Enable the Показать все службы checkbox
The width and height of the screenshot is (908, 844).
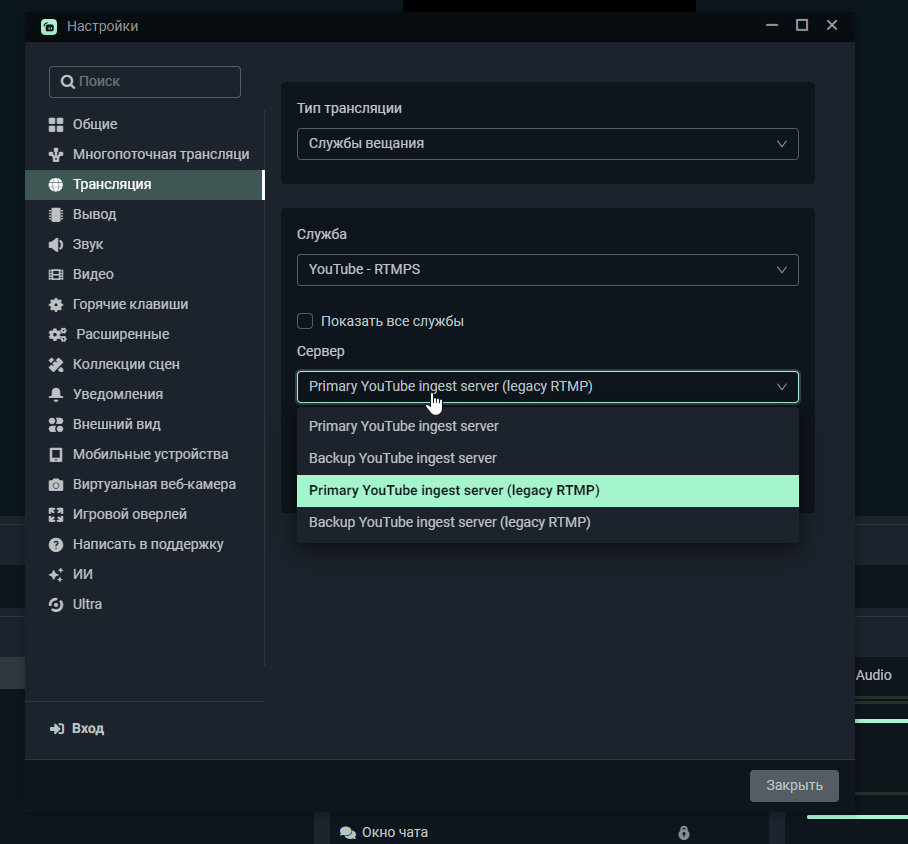point(305,321)
